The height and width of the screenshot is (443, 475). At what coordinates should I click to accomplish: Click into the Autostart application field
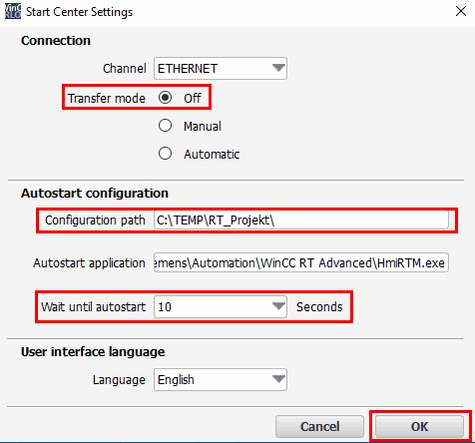(x=301, y=263)
